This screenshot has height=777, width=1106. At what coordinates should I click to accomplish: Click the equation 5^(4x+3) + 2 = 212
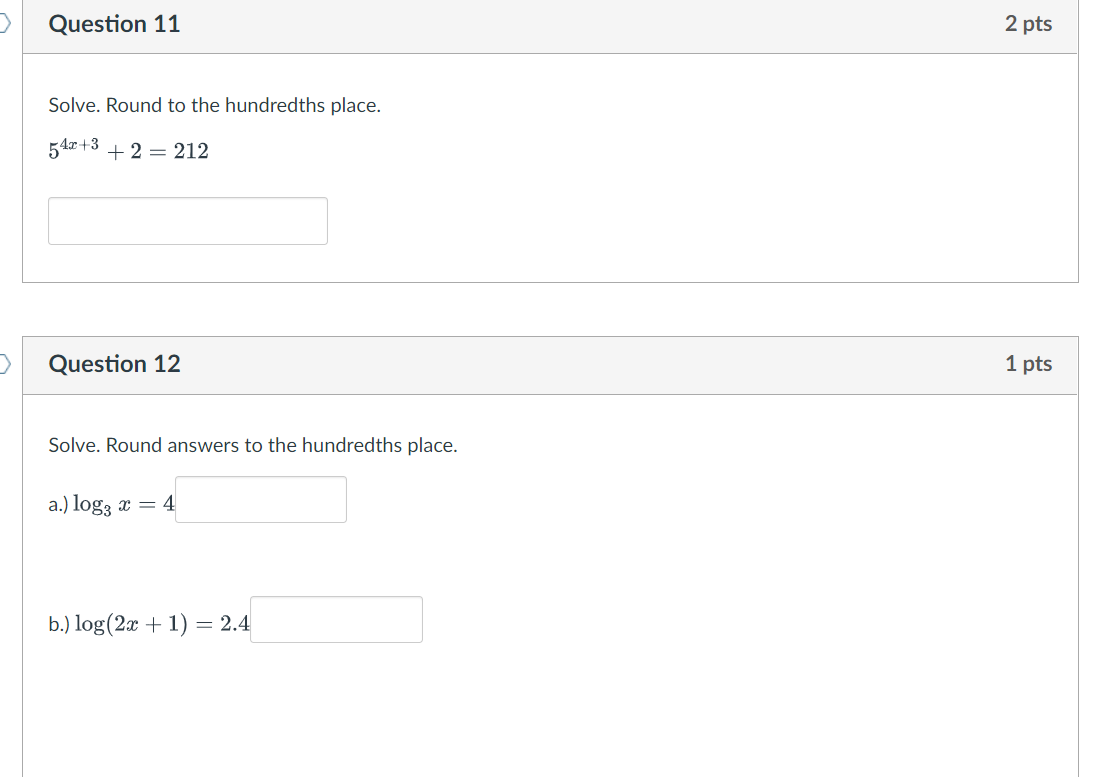click(x=128, y=150)
